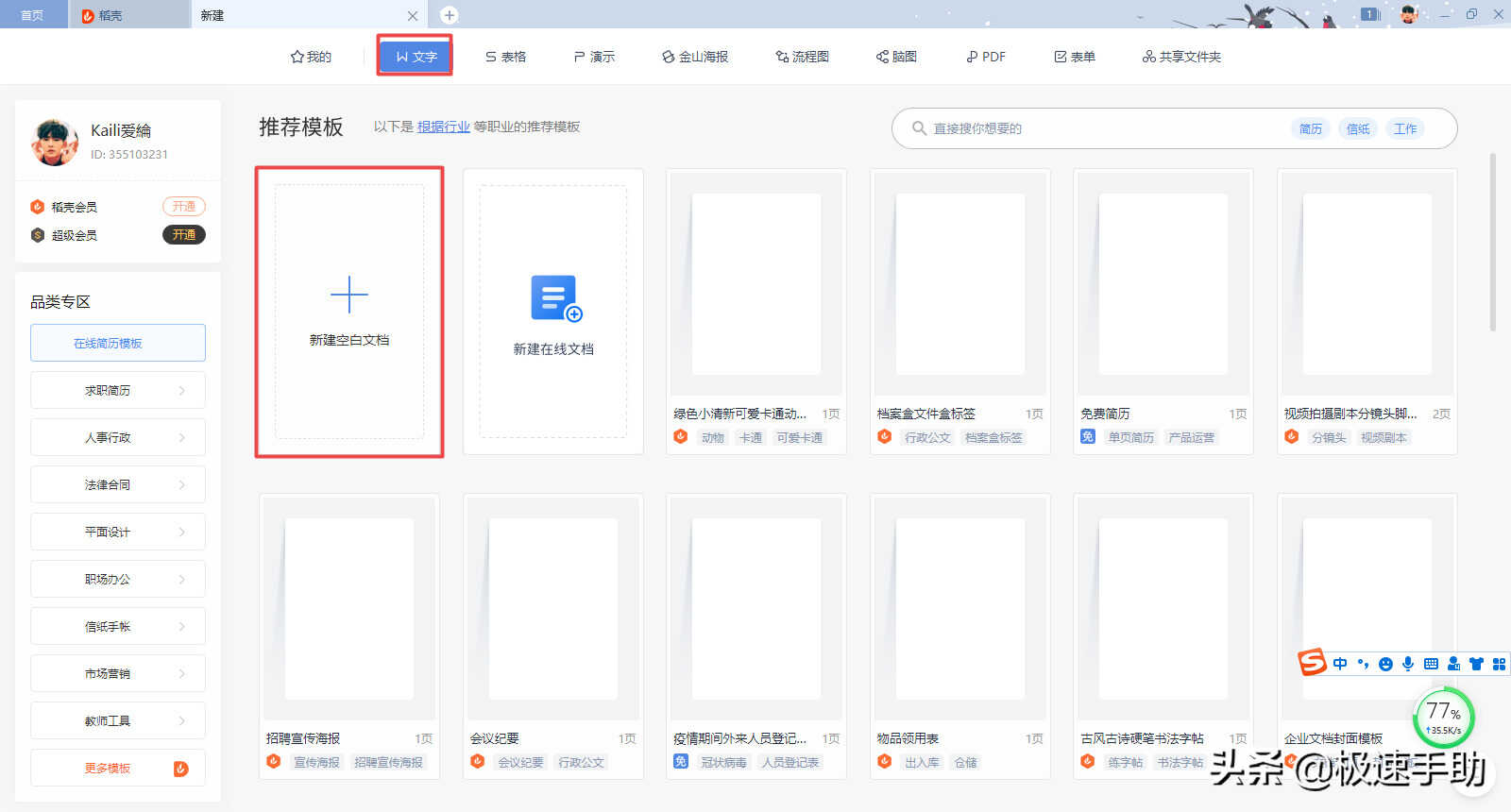Click the 冠状病毒 tag
This screenshot has width=1511, height=812.
(723, 762)
